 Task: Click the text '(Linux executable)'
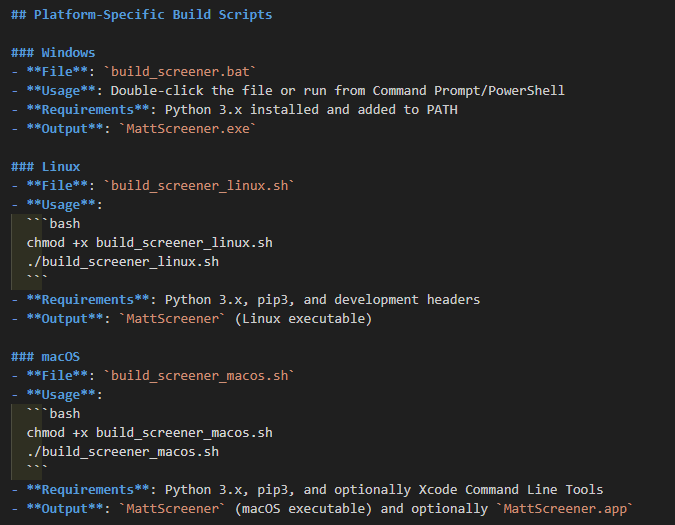pyautogui.click(x=303, y=318)
